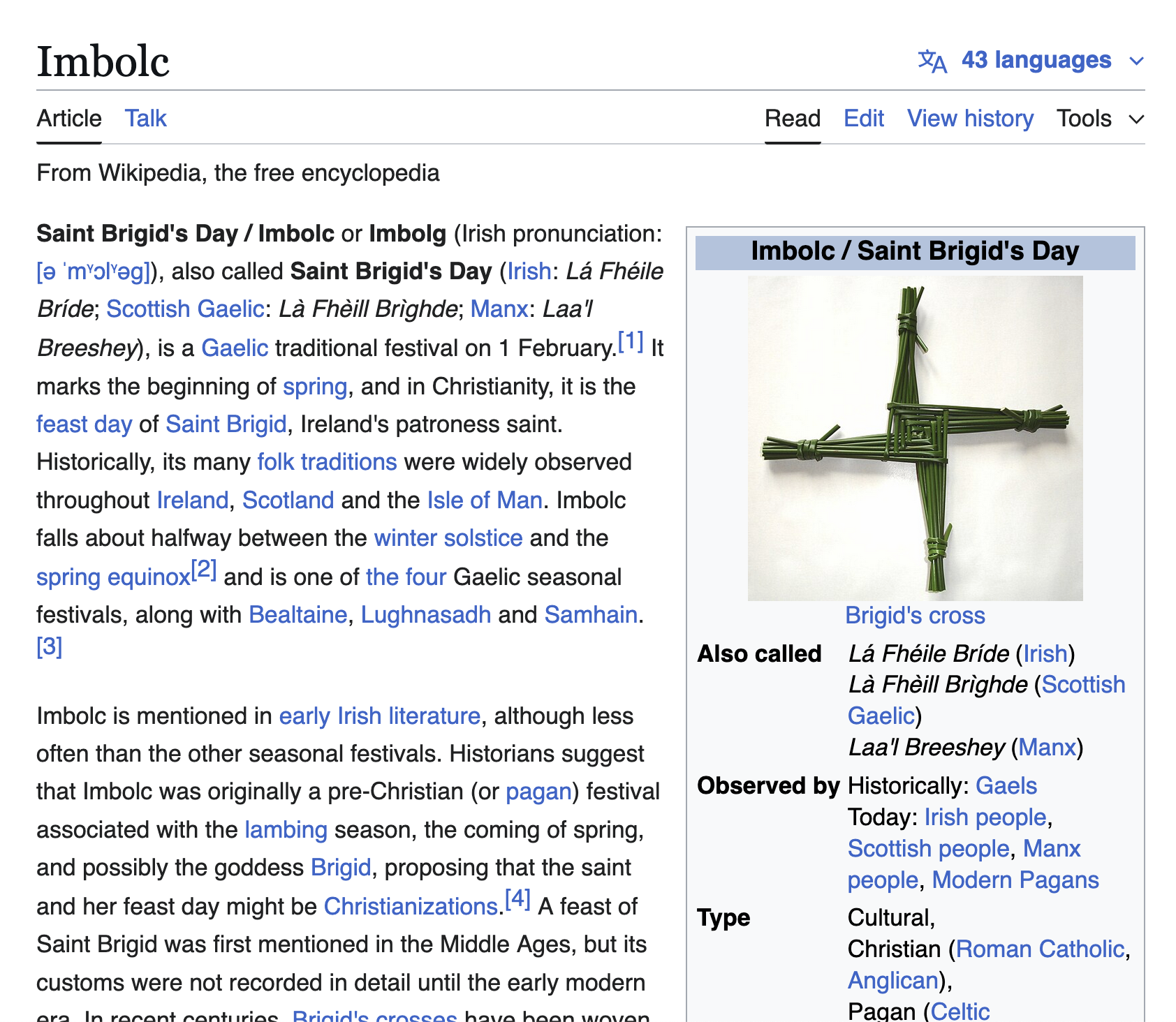Follow the Samhain link
This screenshot has height=1022, width=1176.
coord(591,615)
